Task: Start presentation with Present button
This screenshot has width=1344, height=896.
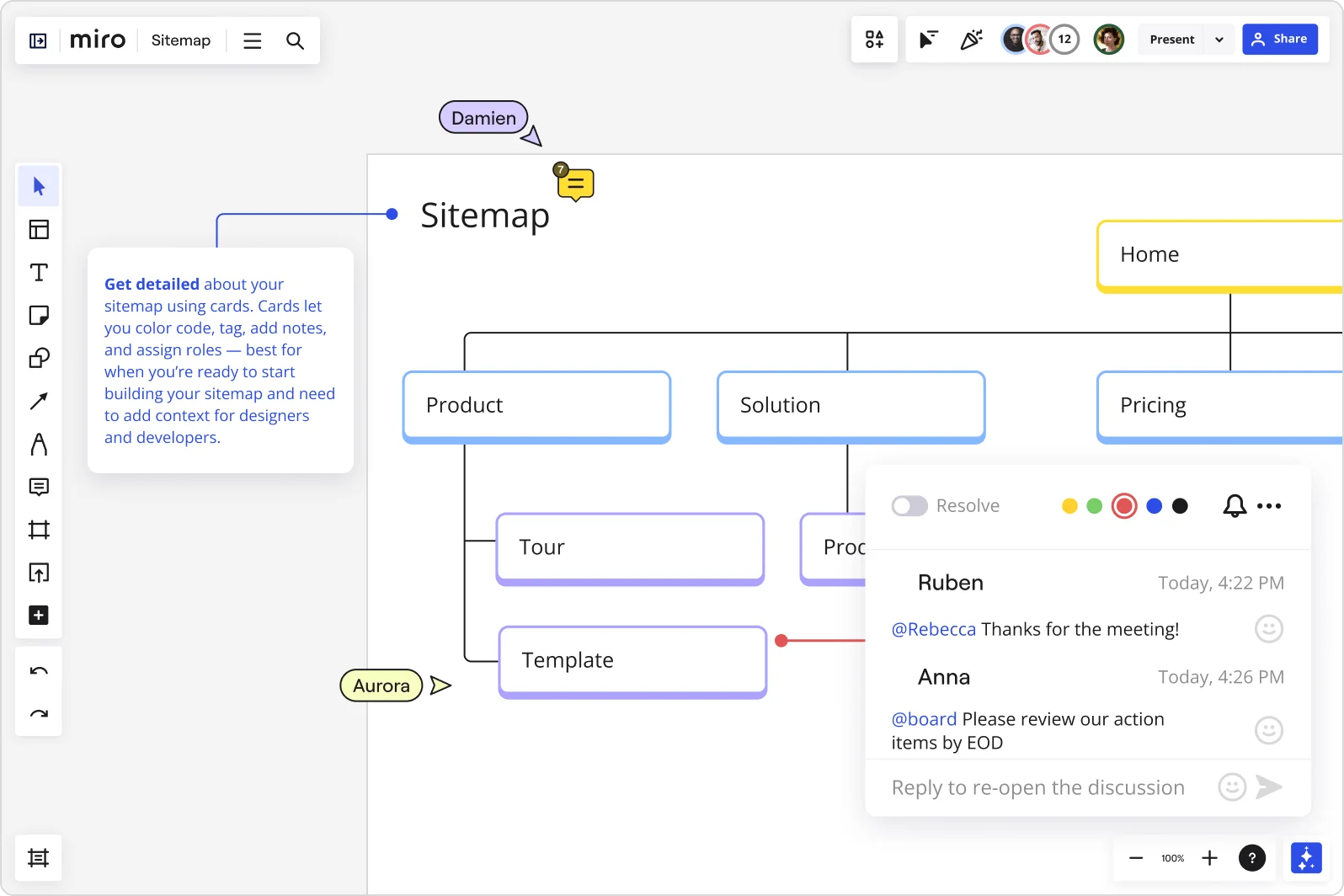Action: [x=1171, y=40]
